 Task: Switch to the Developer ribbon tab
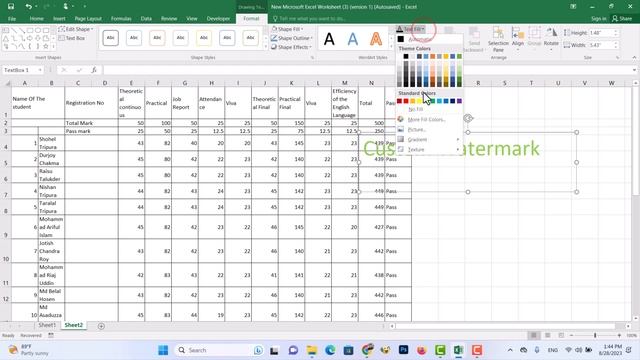coord(218,18)
